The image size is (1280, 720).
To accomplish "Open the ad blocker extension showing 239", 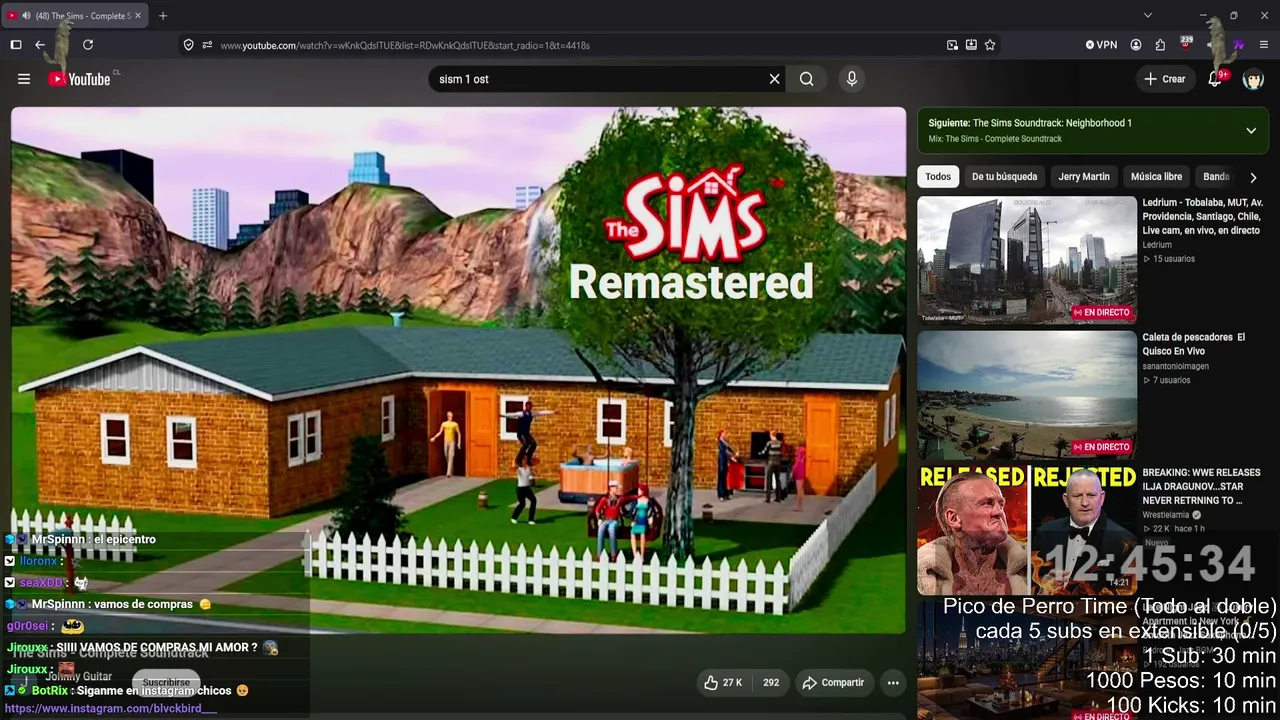I will (1186, 44).
